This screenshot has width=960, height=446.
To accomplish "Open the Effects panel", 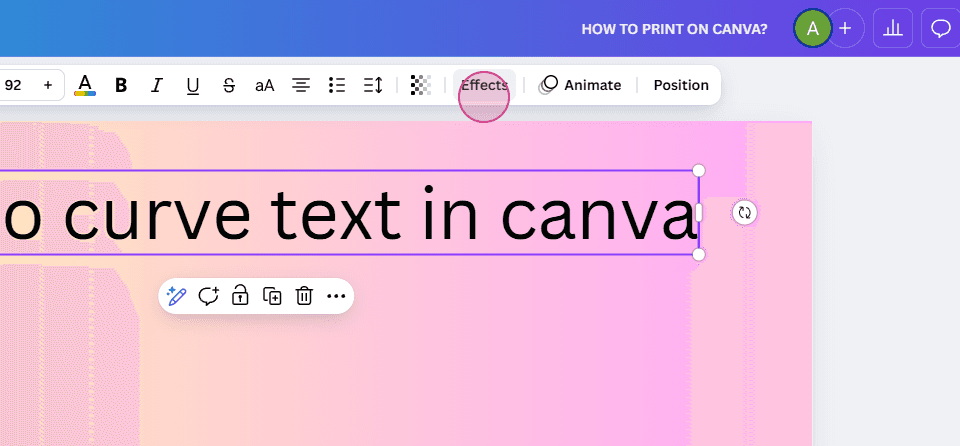I will tap(484, 85).
